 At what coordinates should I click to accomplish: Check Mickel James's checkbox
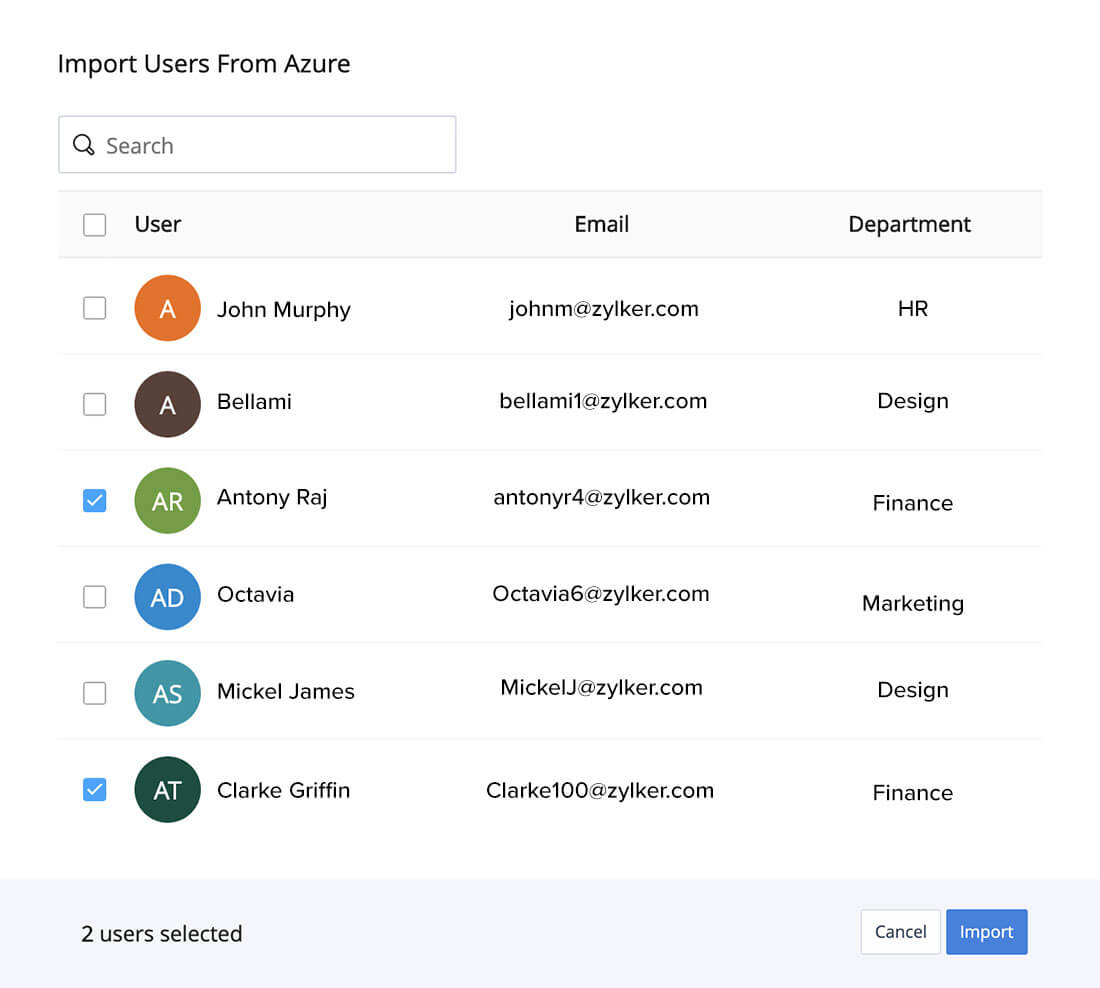coord(94,693)
